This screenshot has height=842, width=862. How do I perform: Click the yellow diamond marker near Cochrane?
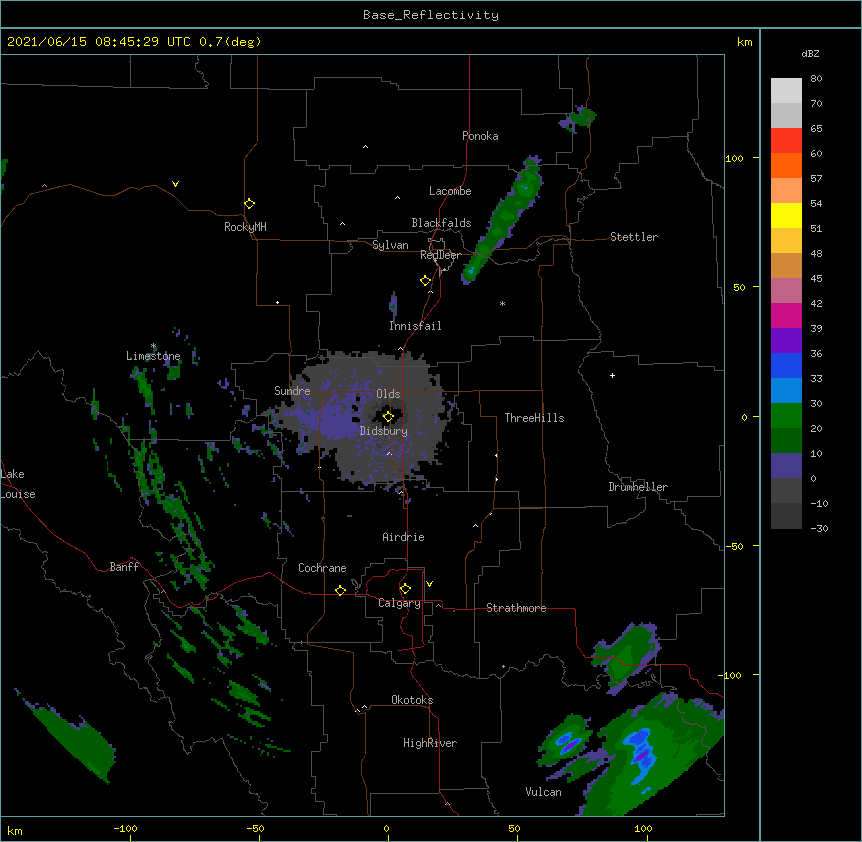340,590
